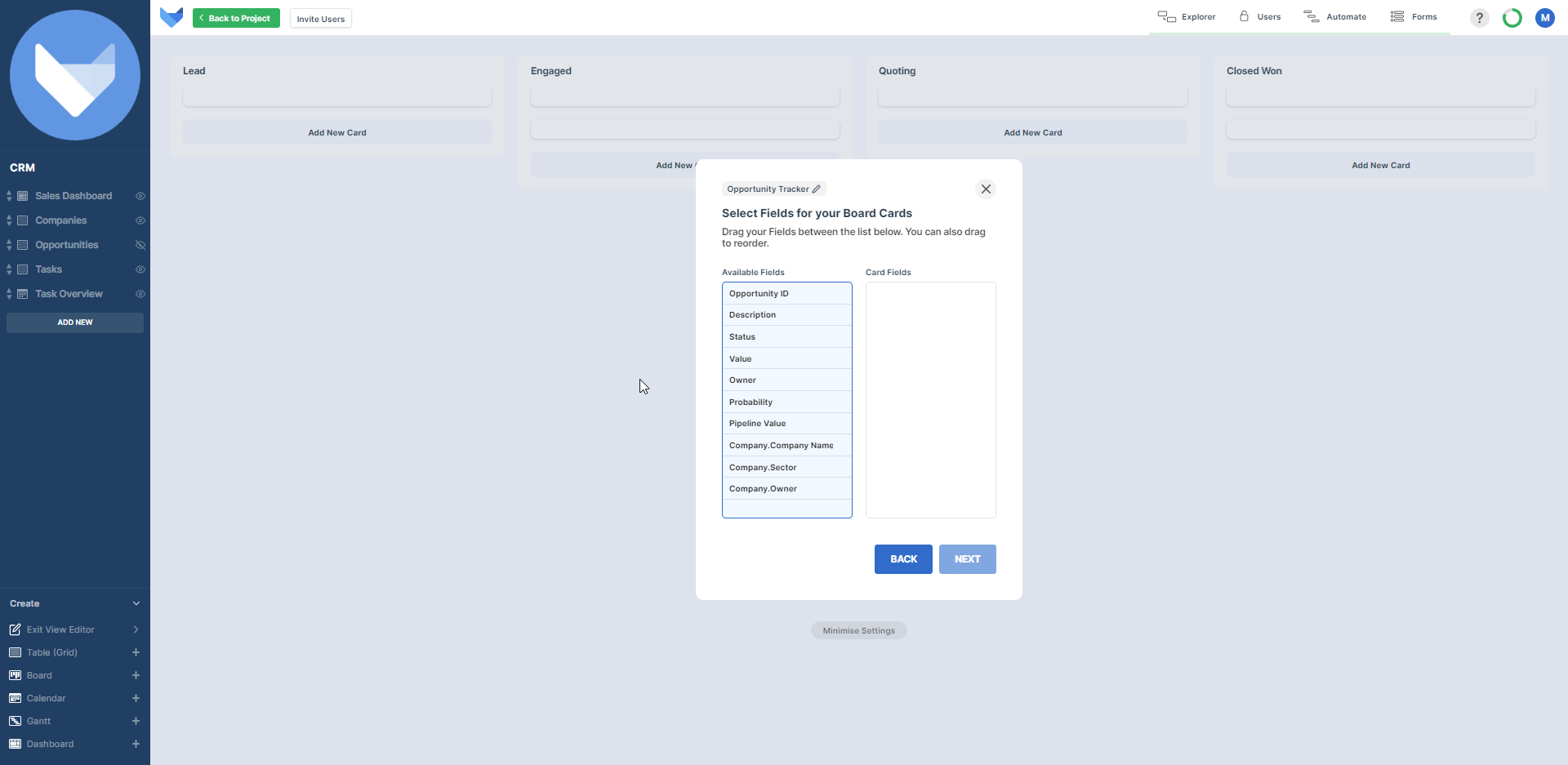Click the reorder handle for Opportunities
Image resolution: width=1568 pixels, height=765 pixels.
(x=9, y=245)
